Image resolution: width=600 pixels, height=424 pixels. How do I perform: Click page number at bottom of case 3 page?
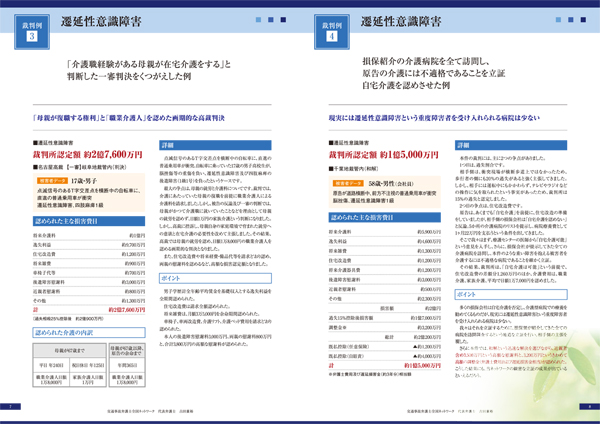click(x=11, y=406)
